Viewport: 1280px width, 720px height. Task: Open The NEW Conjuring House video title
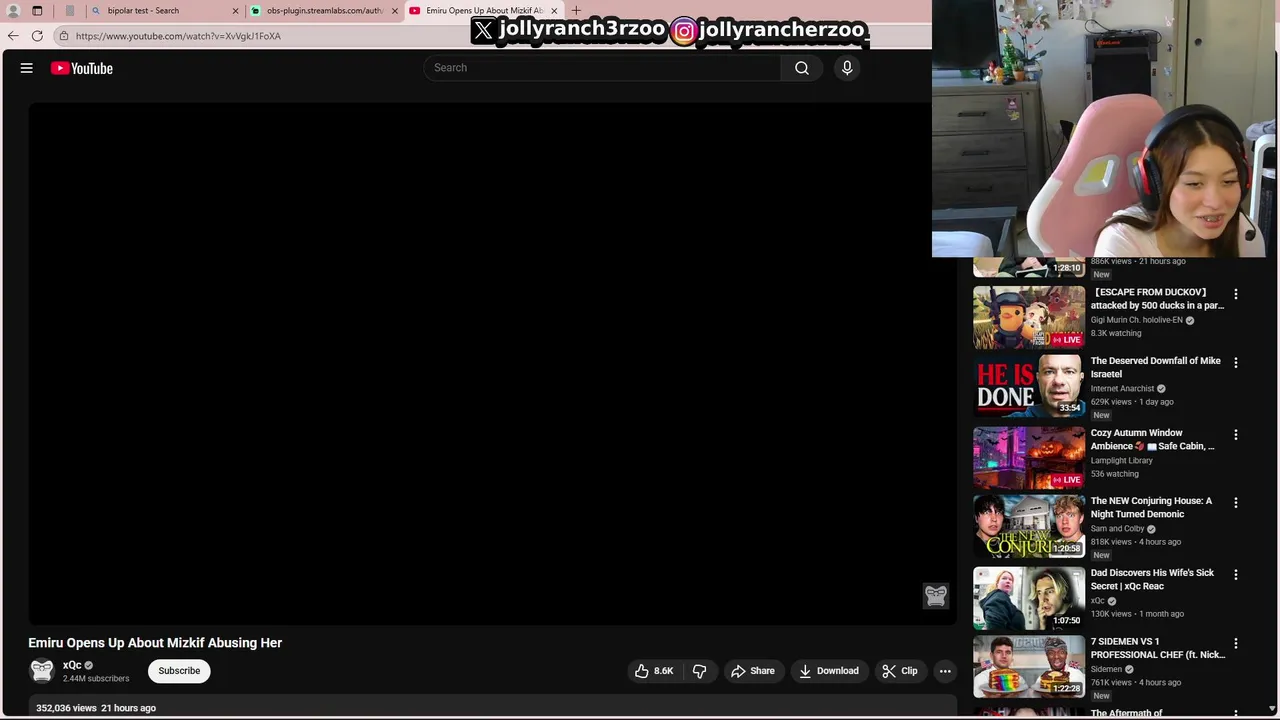click(x=1151, y=507)
